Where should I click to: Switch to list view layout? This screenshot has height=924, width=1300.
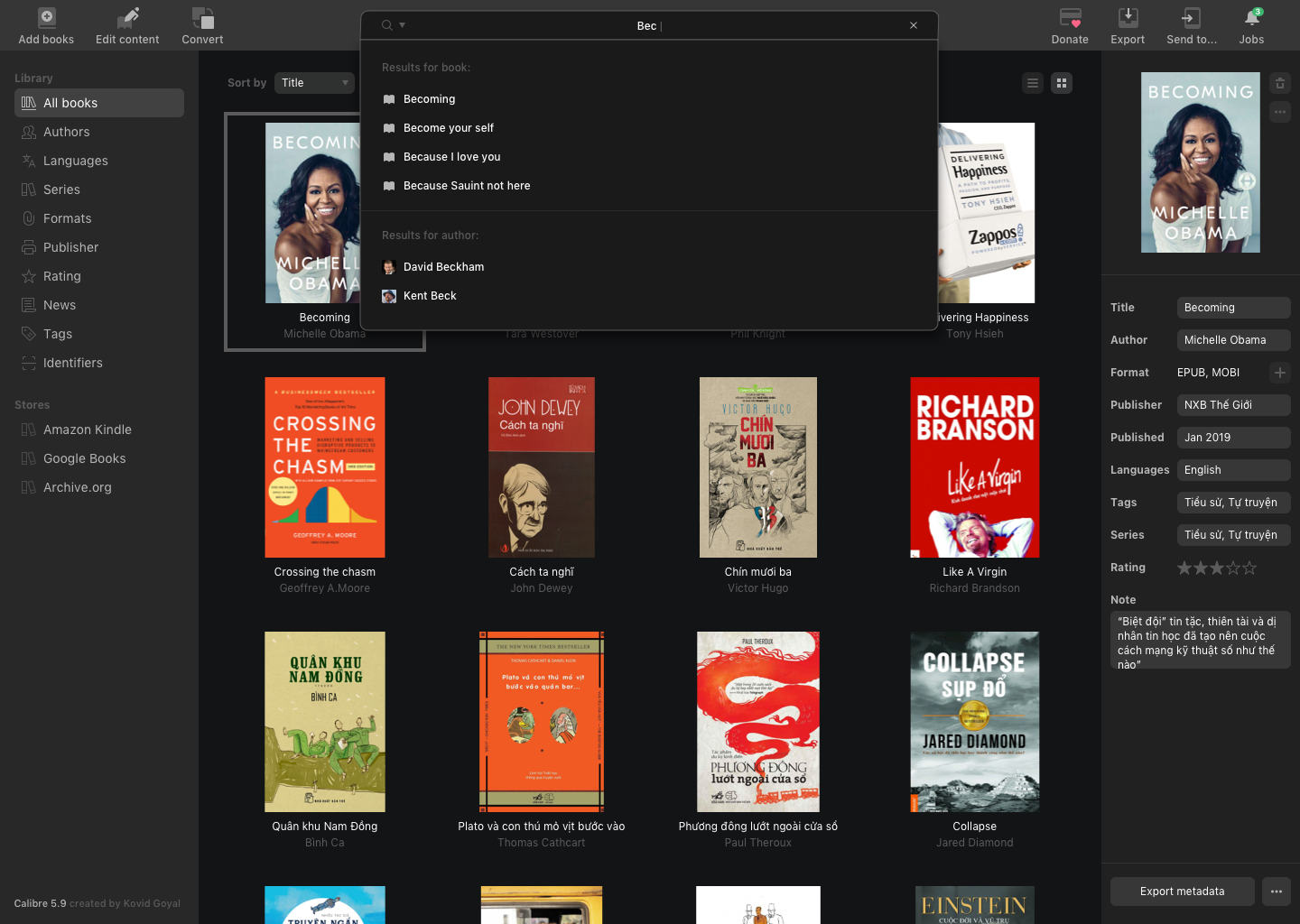1033,83
